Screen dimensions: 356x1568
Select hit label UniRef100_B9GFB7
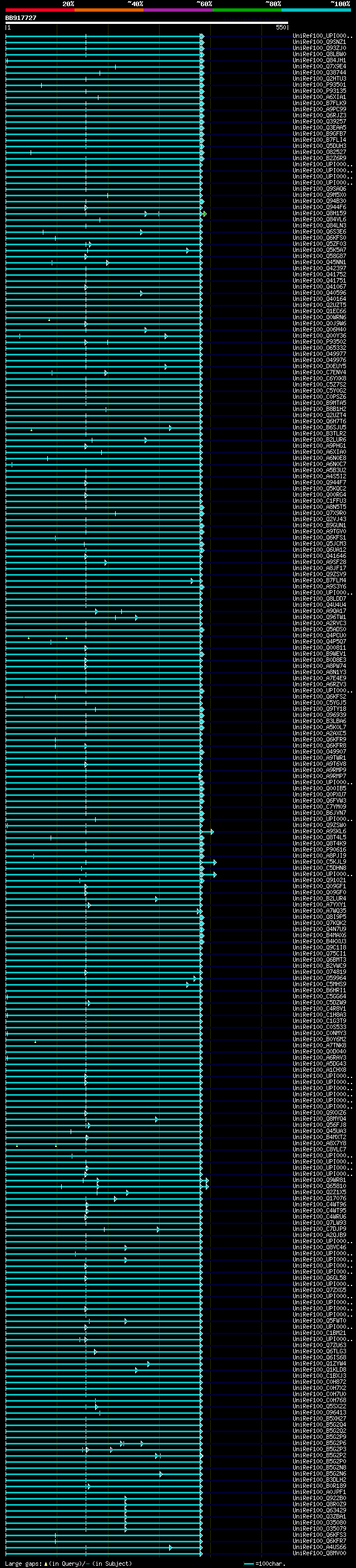click(319, 134)
